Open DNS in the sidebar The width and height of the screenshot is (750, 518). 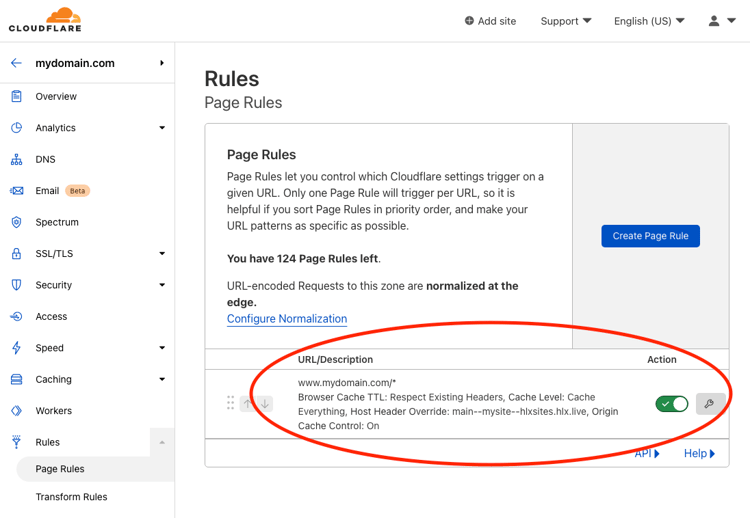(x=45, y=159)
